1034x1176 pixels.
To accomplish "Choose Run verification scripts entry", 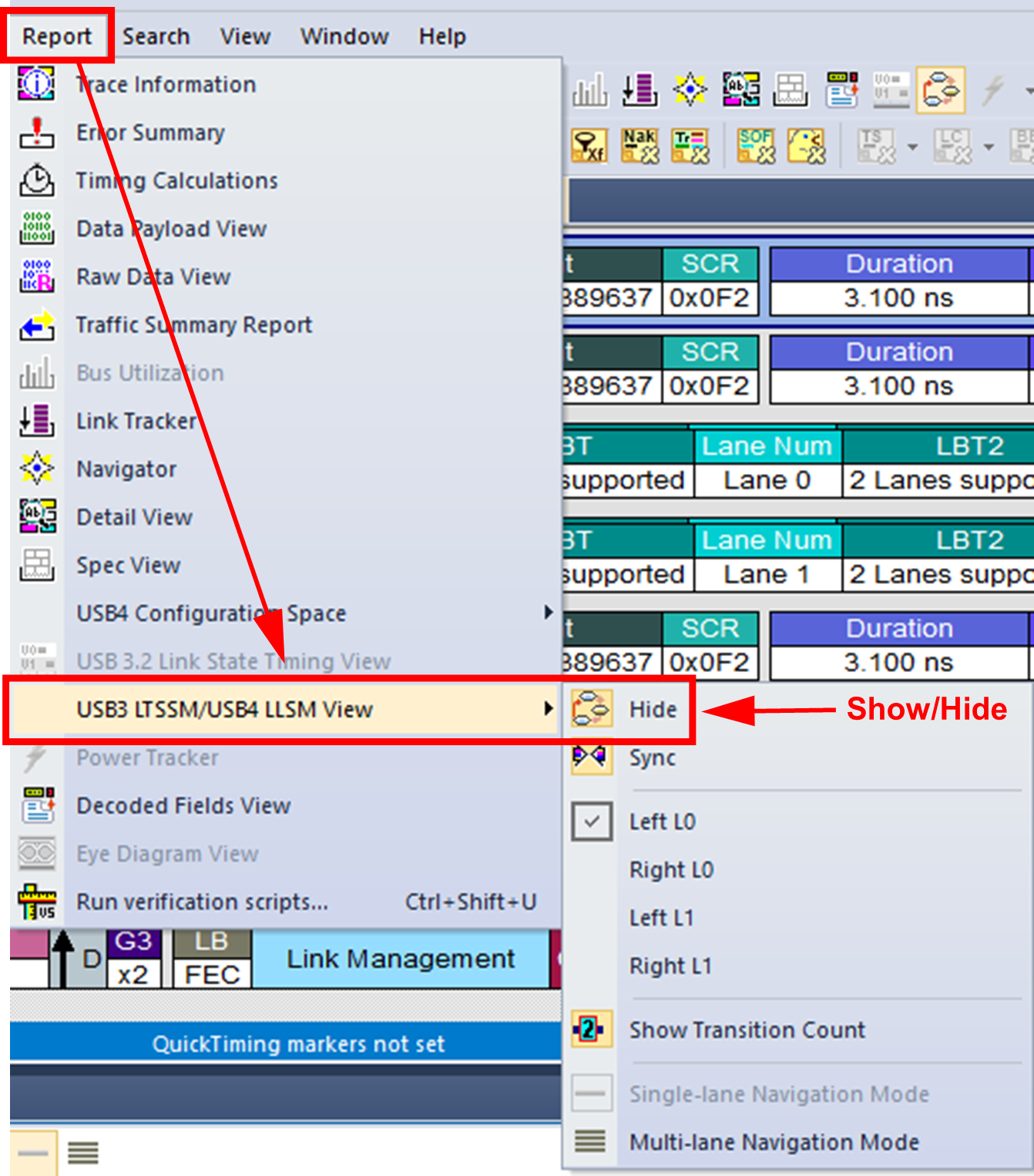I will point(285,902).
